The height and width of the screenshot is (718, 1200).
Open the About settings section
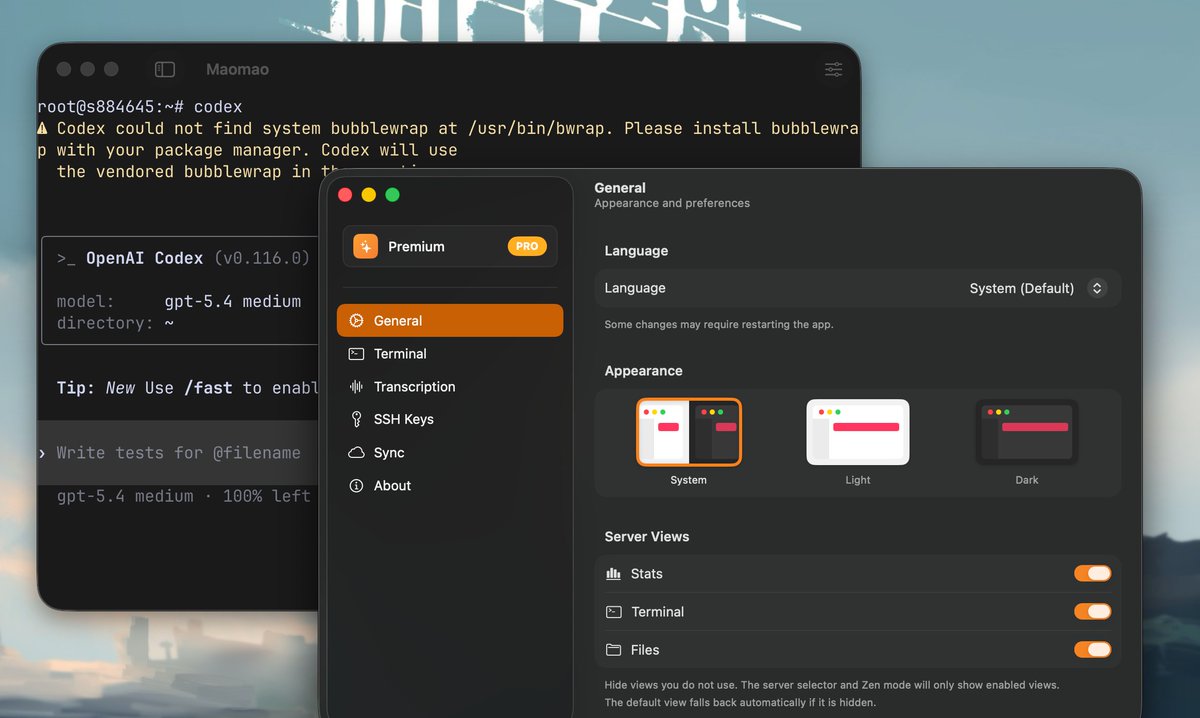click(x=450, y=485)
